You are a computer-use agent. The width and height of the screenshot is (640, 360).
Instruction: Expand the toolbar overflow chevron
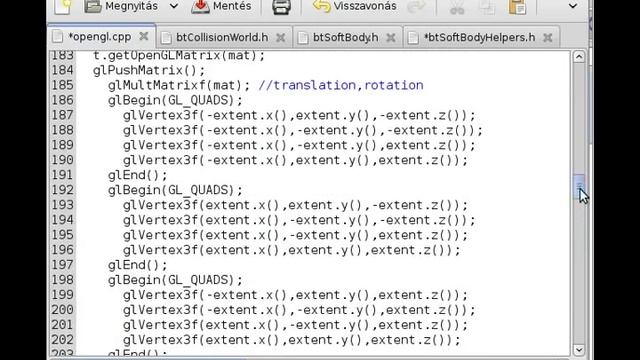pos(573,7)
